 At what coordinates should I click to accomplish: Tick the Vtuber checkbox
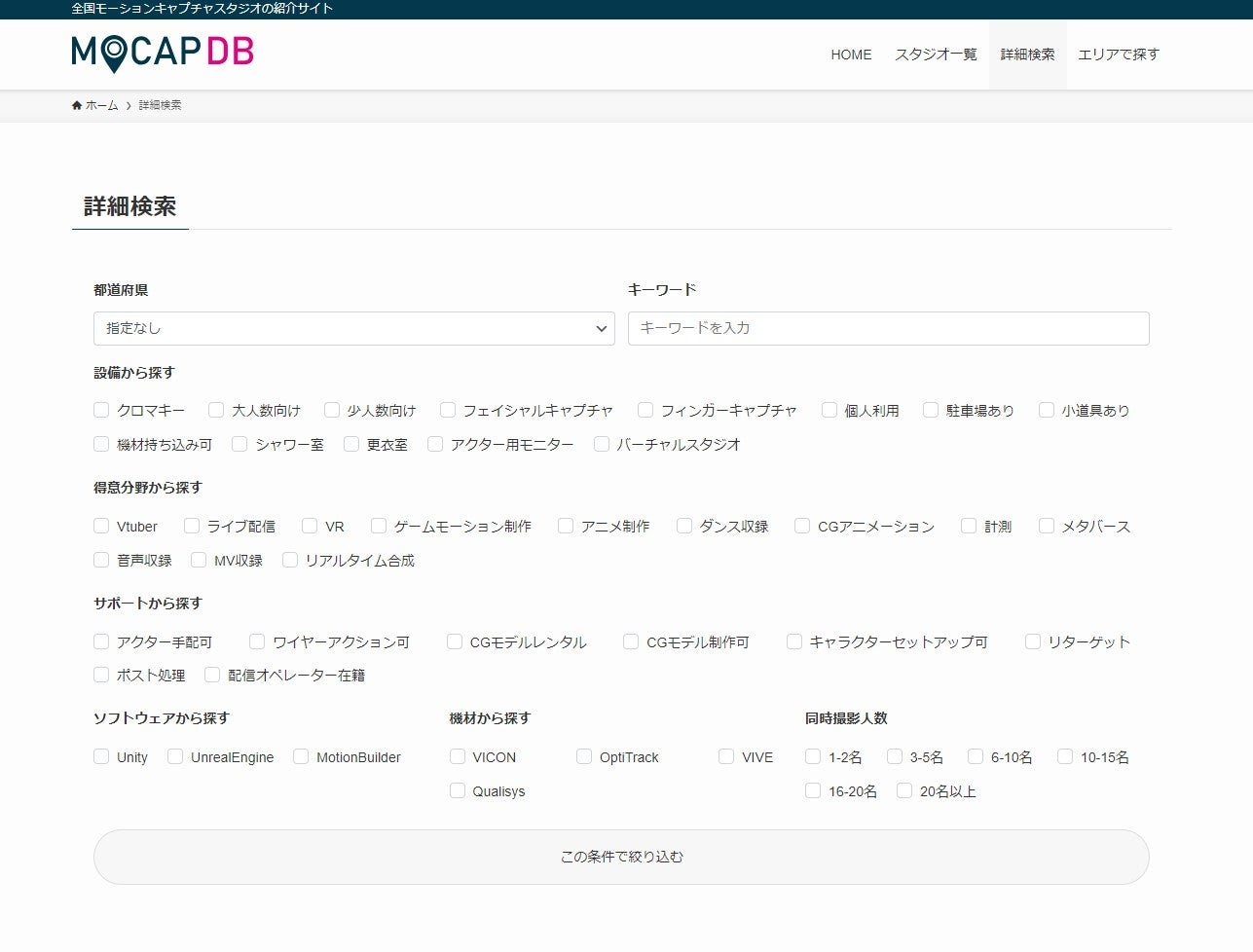(101, 526)
